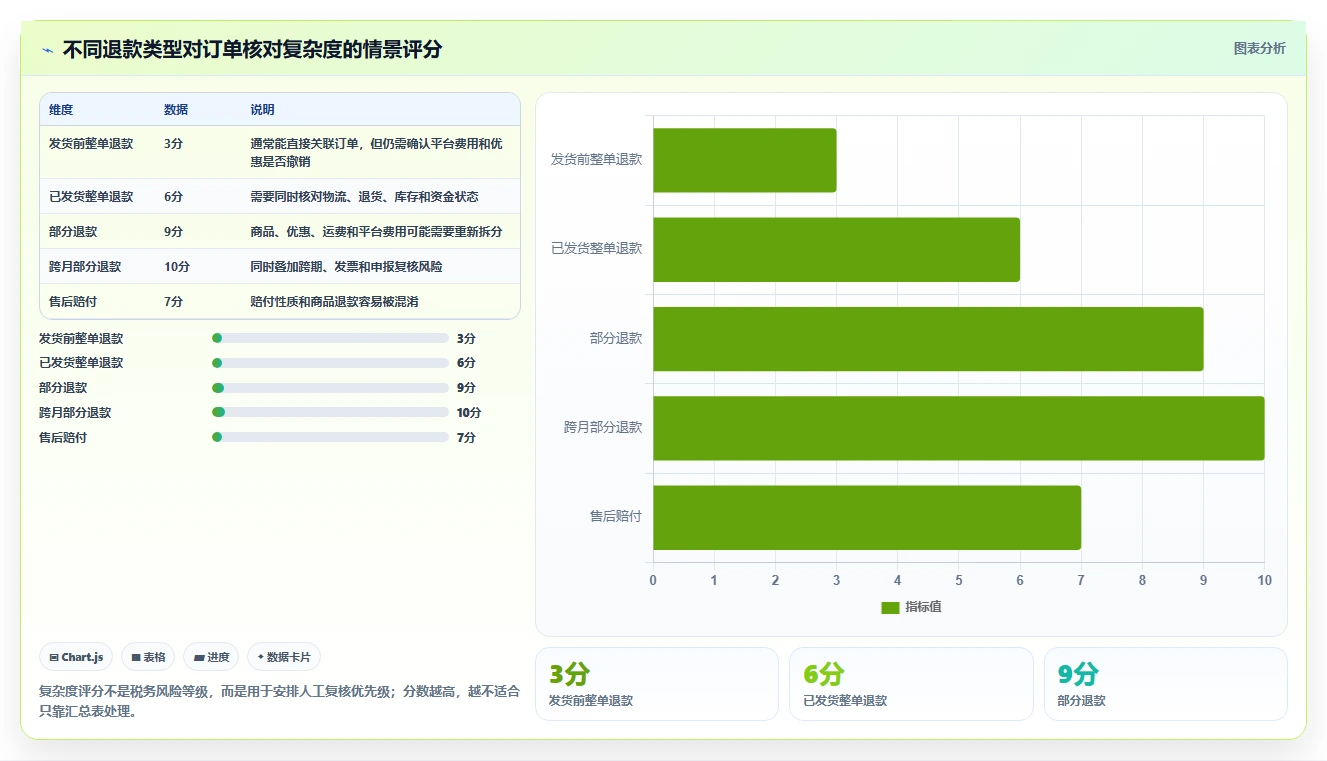Click the chart axis label 售后赔付
Viewport: 1327px width, 761px height.
pyautogui.click(x=615, y=517)
